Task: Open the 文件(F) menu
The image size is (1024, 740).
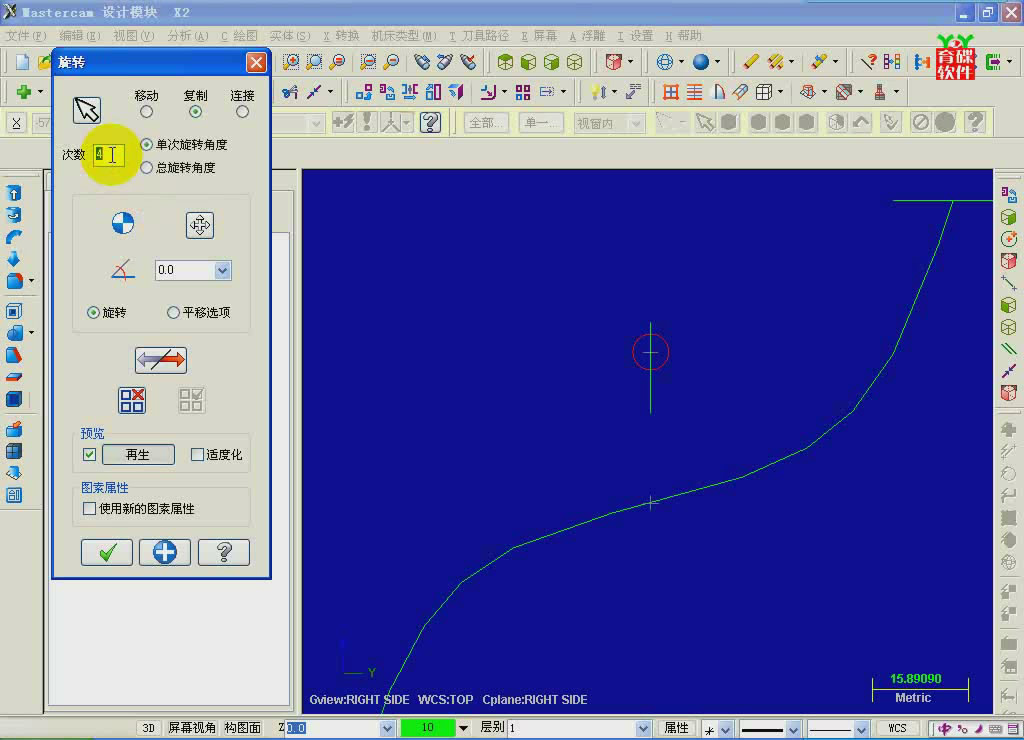Action: 26,36
